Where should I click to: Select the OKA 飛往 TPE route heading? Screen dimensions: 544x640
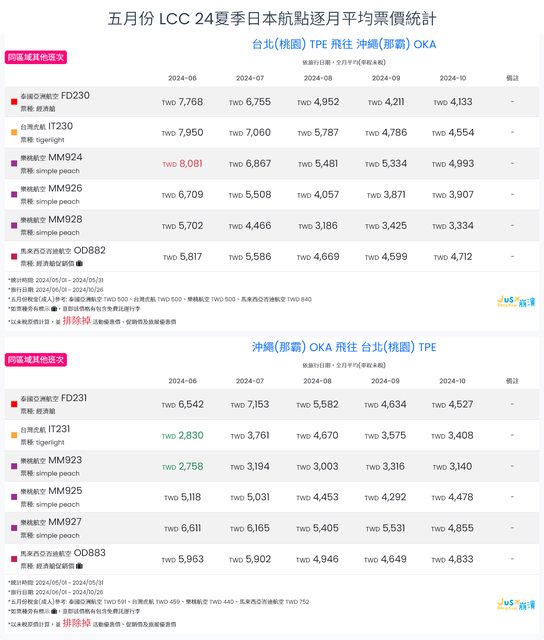point(344,347)
